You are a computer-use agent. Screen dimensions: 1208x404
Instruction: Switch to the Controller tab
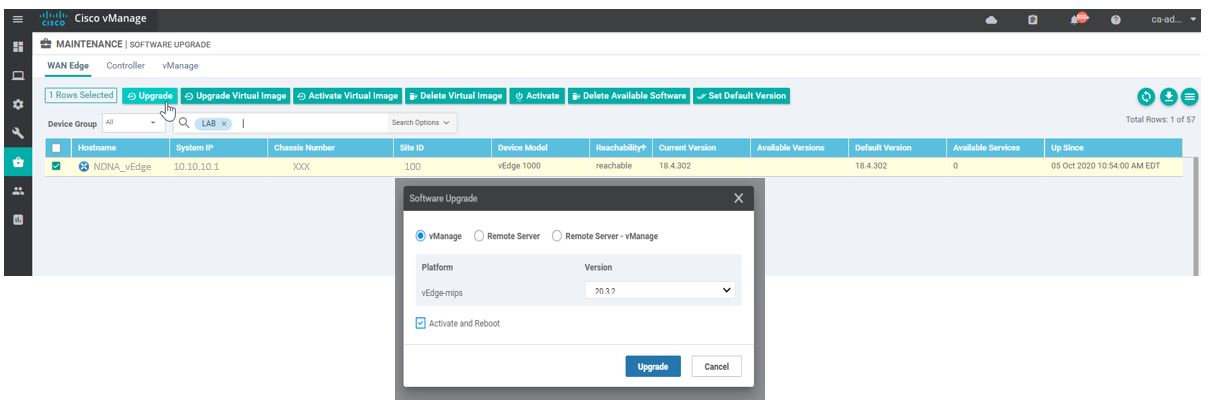click(125, 66)
